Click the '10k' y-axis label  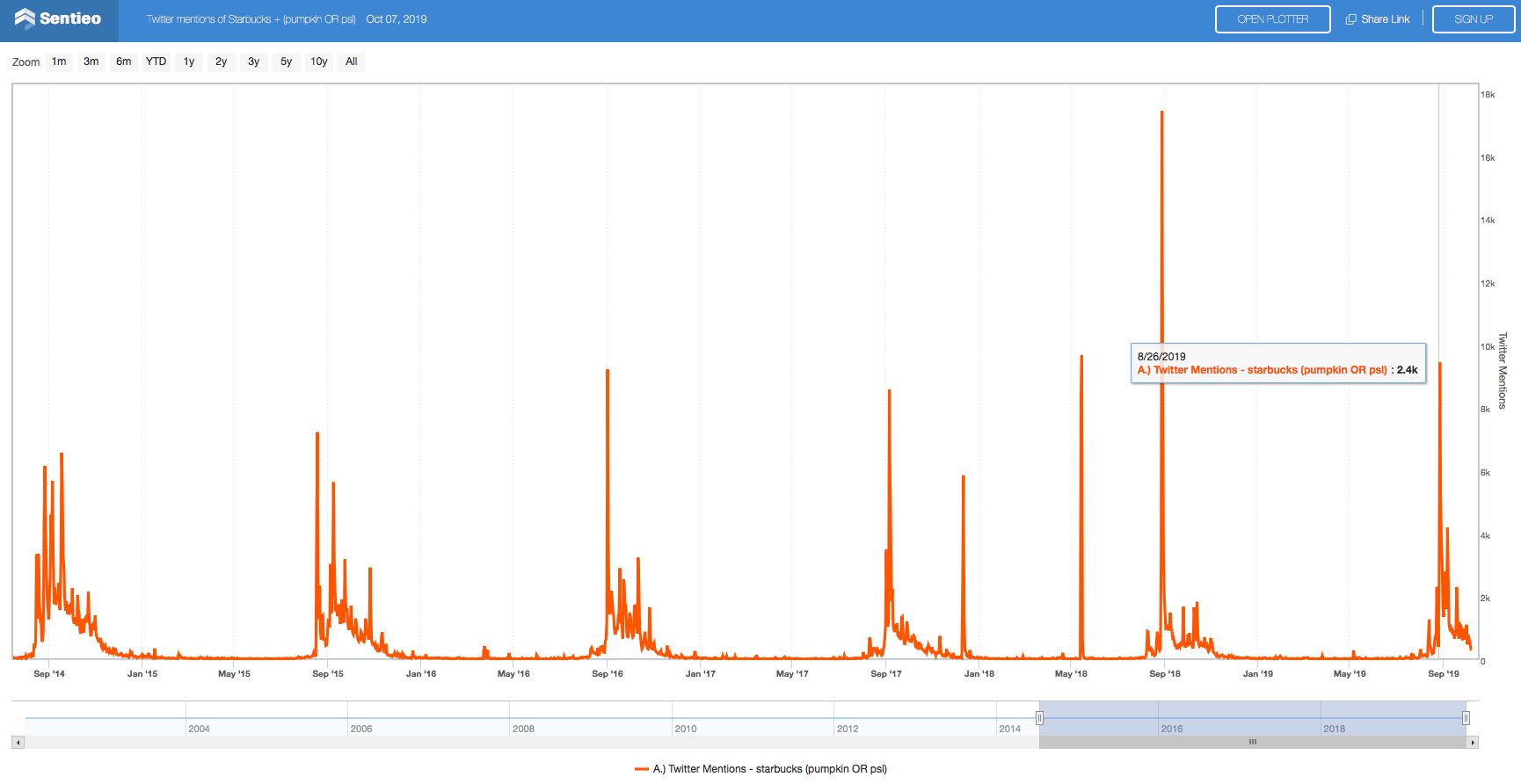tap(1488, 346)
